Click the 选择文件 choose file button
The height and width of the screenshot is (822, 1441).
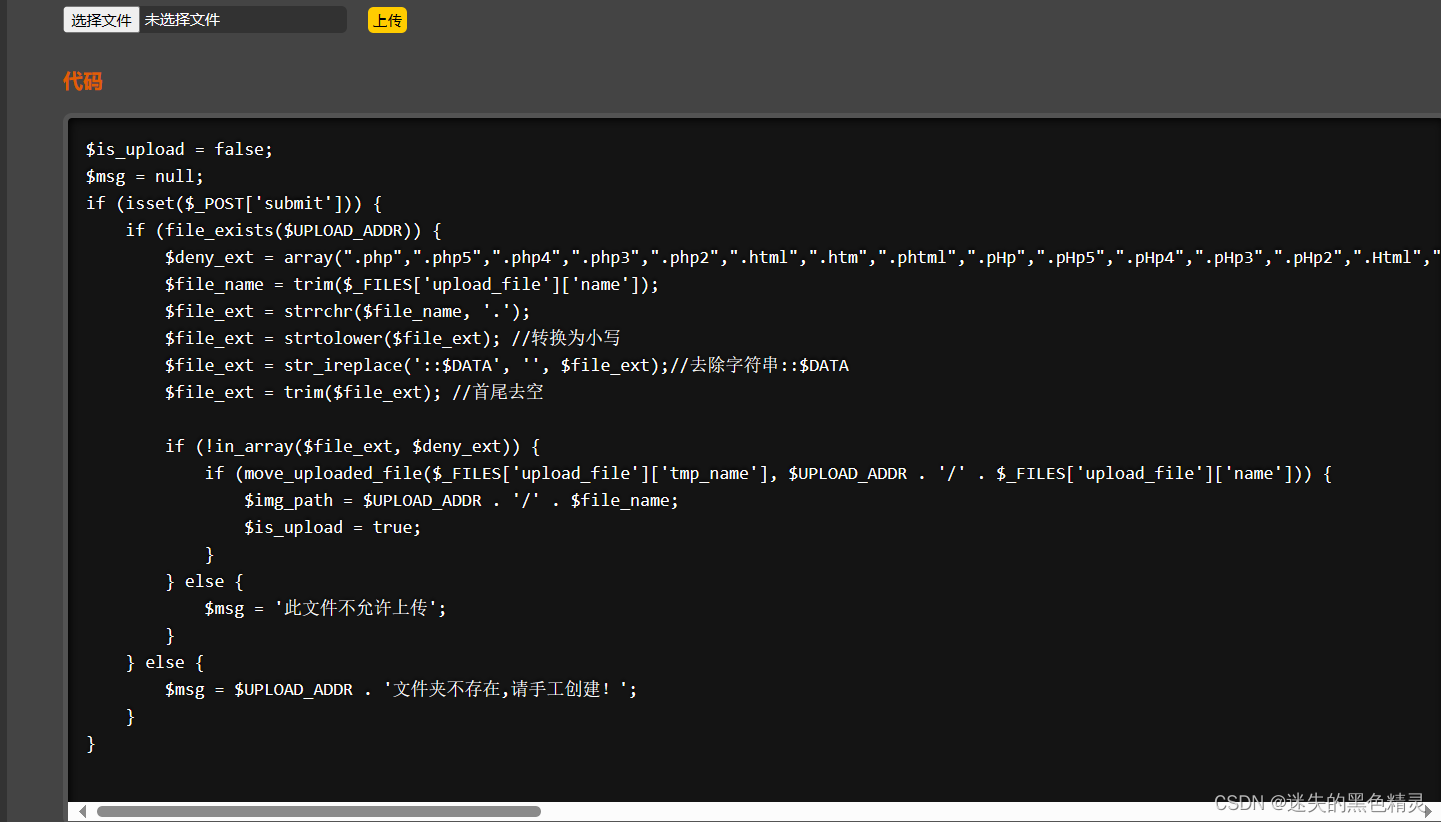coord(101,20)
